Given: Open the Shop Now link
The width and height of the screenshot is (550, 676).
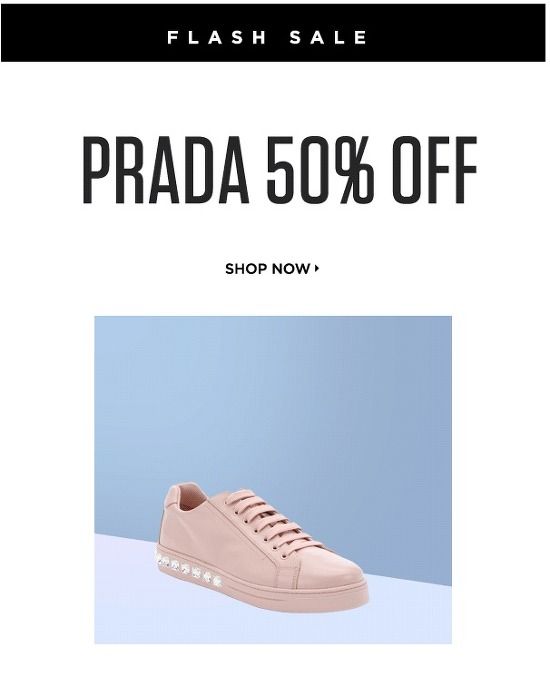Looking at the screenshot, I should (272, 269).
